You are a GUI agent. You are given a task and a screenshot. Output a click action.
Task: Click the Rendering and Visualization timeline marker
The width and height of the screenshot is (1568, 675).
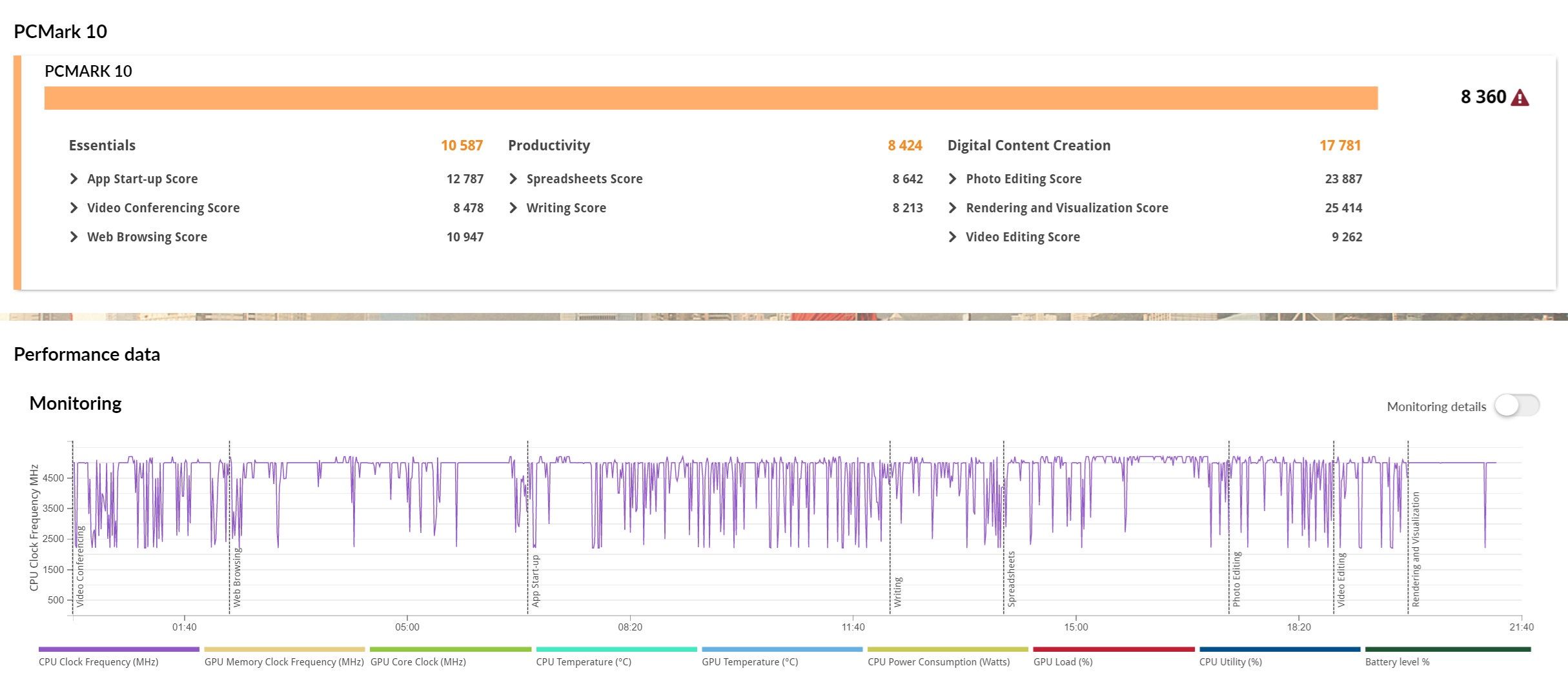point(1416,549)
